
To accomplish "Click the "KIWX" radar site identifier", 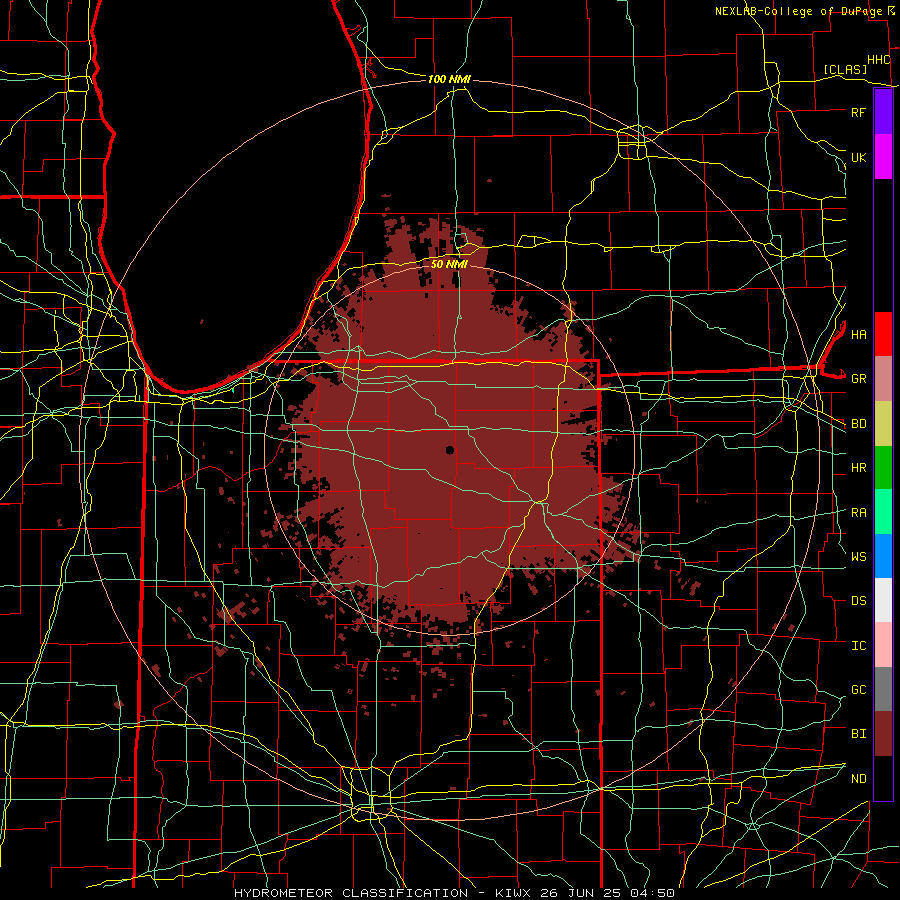I will point(513,893).
